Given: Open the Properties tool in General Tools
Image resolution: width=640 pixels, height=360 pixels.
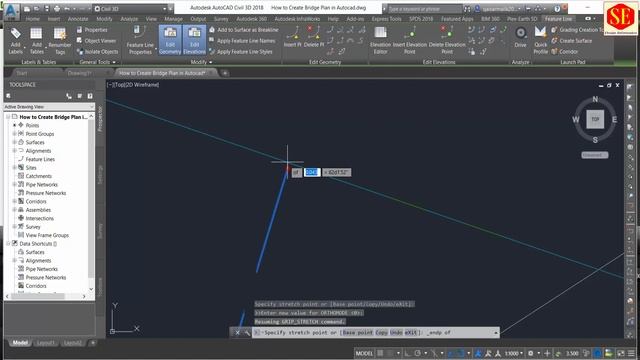Looking at the screenshot, I should pos(92,30).
